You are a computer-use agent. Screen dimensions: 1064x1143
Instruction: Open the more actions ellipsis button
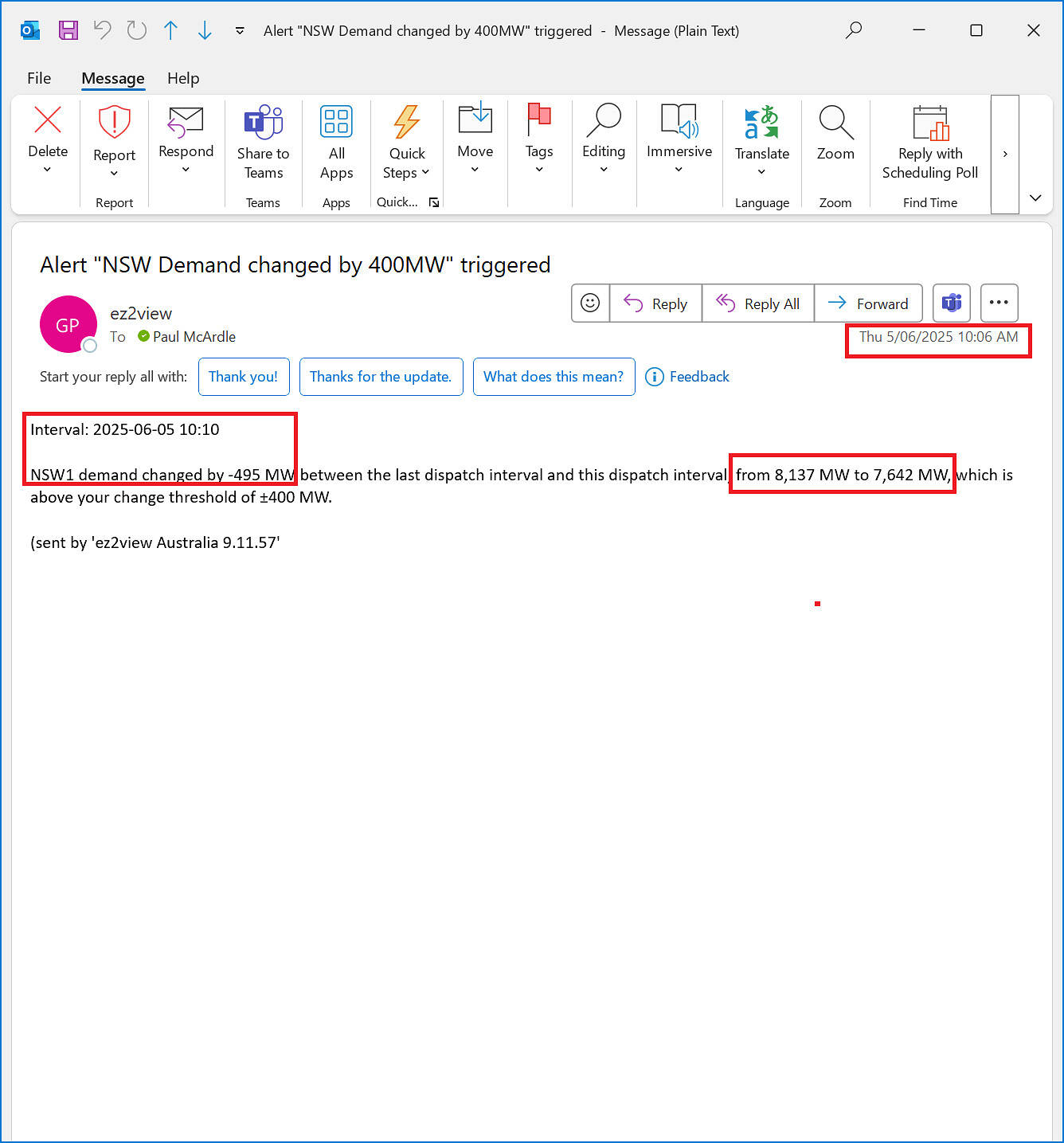[x=999, y=303]
